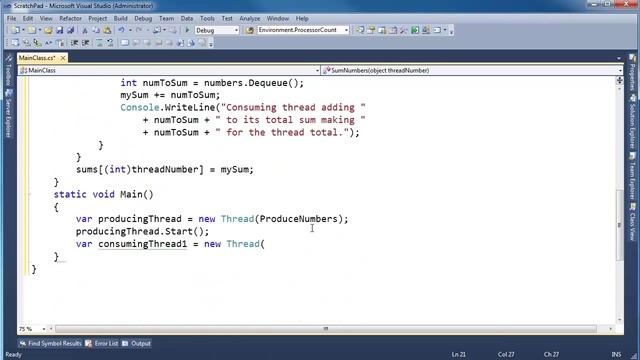Click 'sums[(int)threadNumber] = mySum;' line
640x360 pixels.
pyautogui.click(x=165, y=169)
